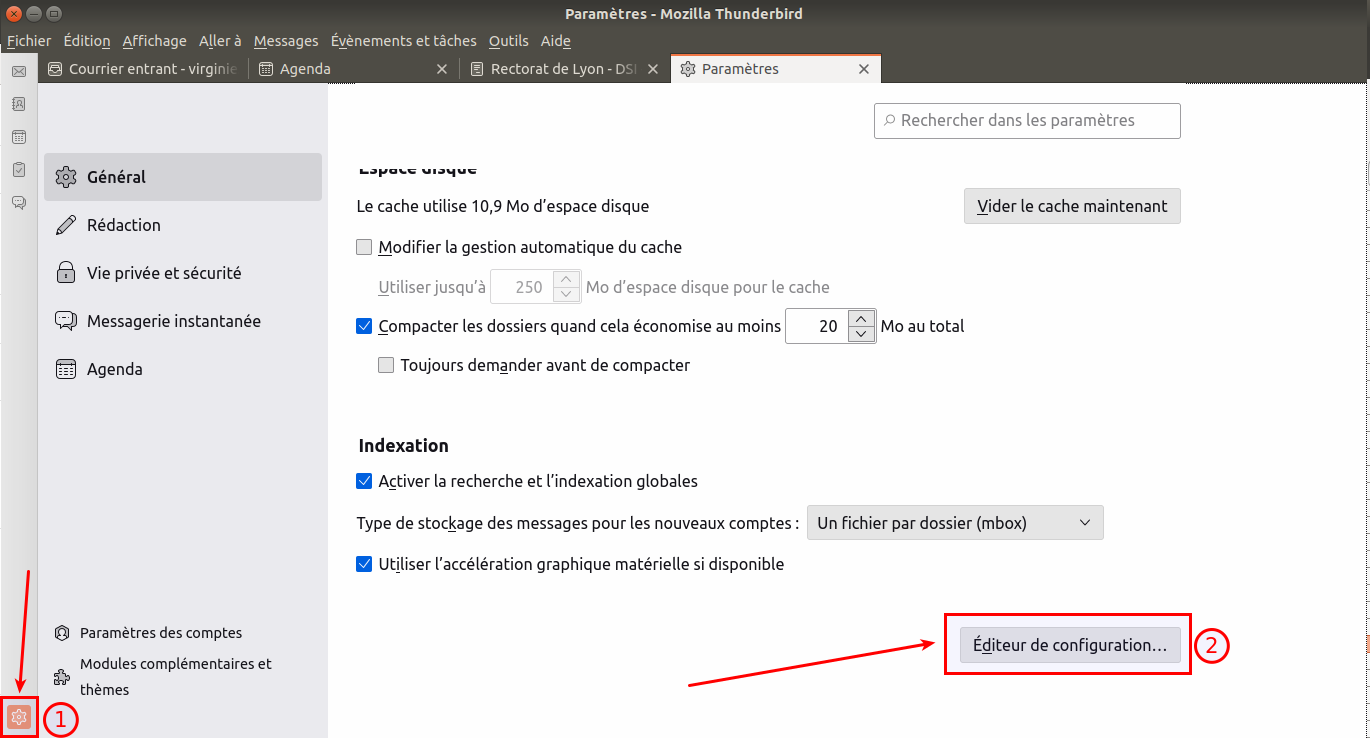
Task: Open the Tasks clipboard sidebar icon
Action: (x=18, y=170)
